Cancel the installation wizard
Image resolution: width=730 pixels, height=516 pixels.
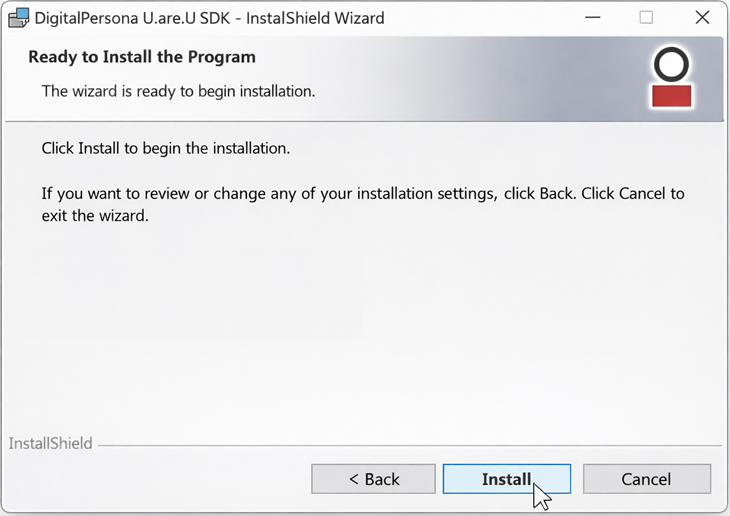[646, 479]
